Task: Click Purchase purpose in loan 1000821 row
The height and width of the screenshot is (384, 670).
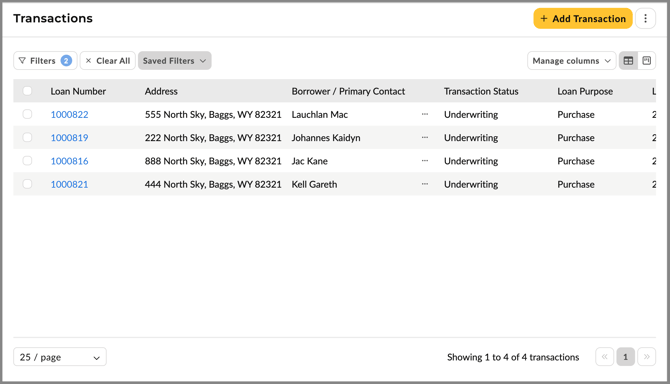Action: (576, 184)
